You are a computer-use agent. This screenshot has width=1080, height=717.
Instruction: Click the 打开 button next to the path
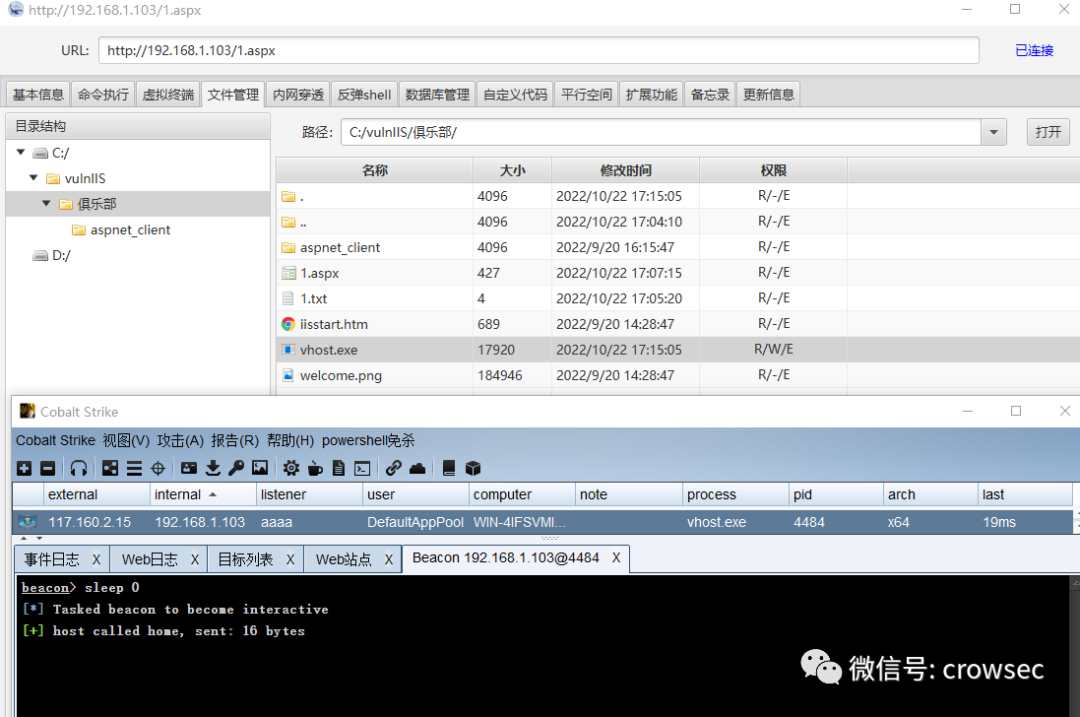(1048, 132)
